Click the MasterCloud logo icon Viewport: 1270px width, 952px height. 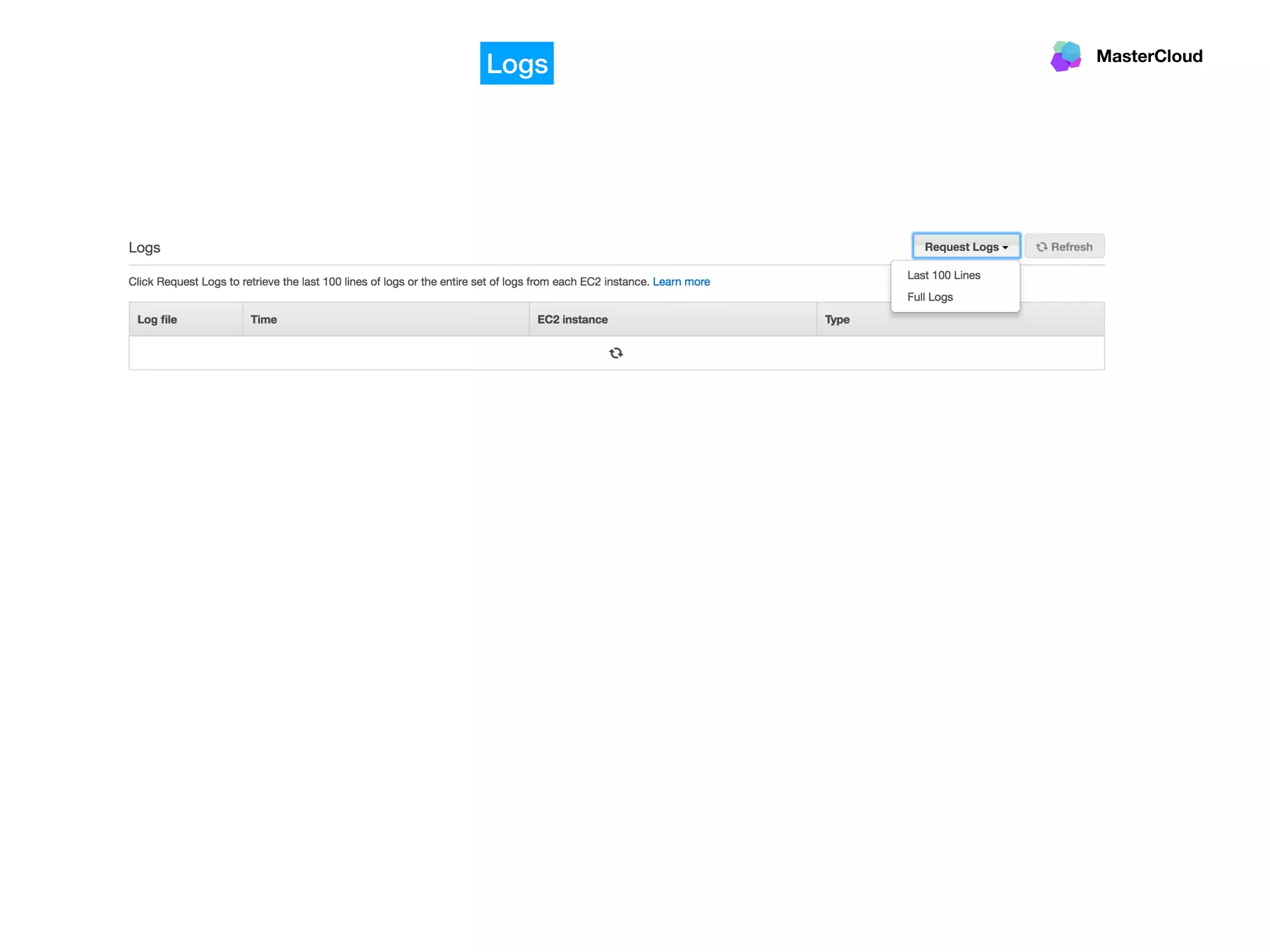pos(1066,56)
